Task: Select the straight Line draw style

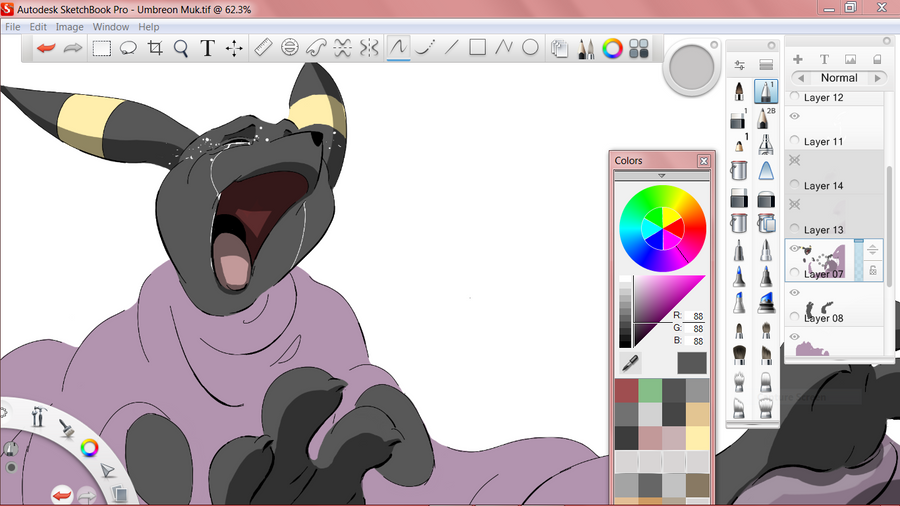Action: (452, 48)
